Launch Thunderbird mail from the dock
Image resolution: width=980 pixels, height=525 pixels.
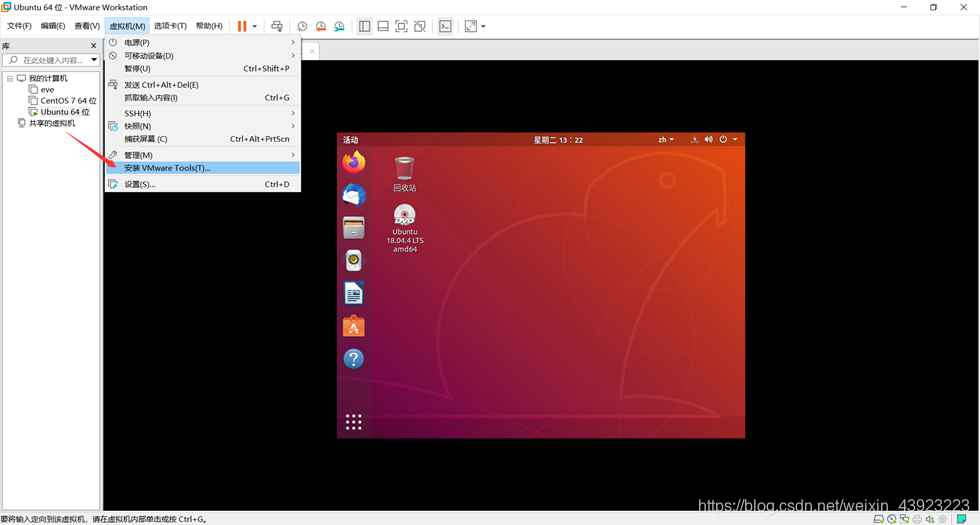coord(354,196)
